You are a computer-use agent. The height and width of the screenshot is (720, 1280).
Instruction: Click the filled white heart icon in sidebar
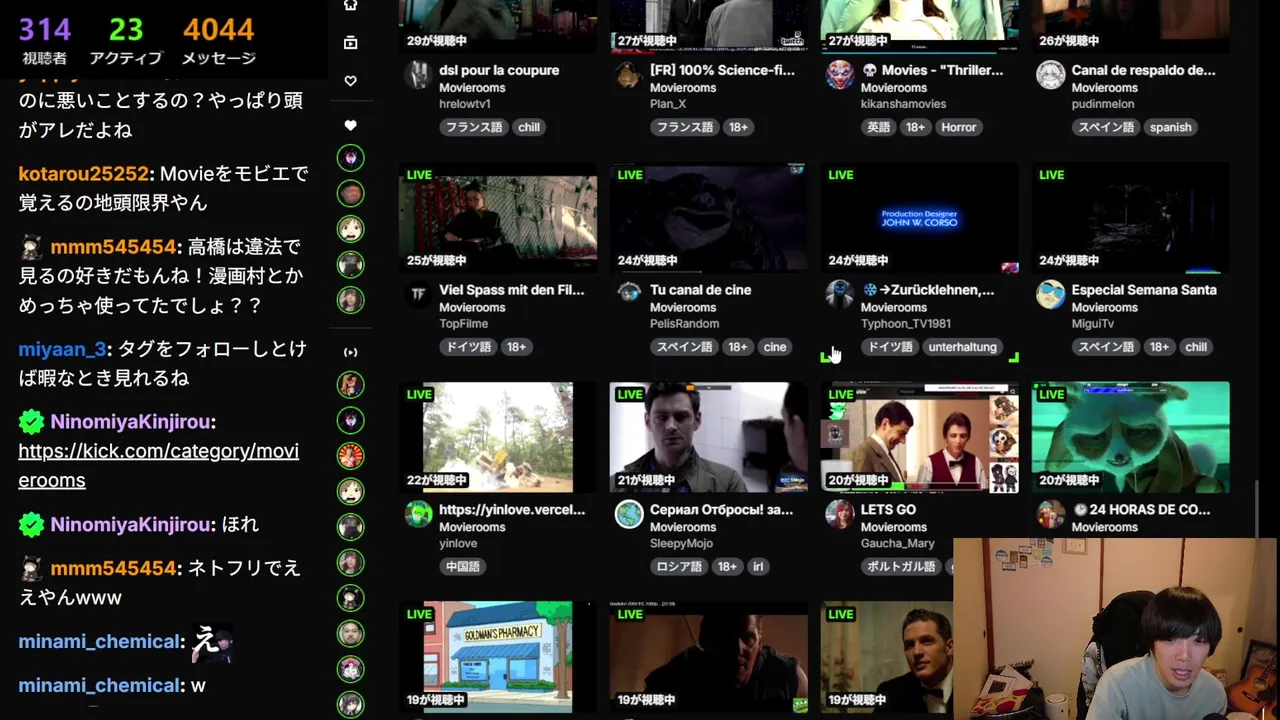(x=350, y=126)
